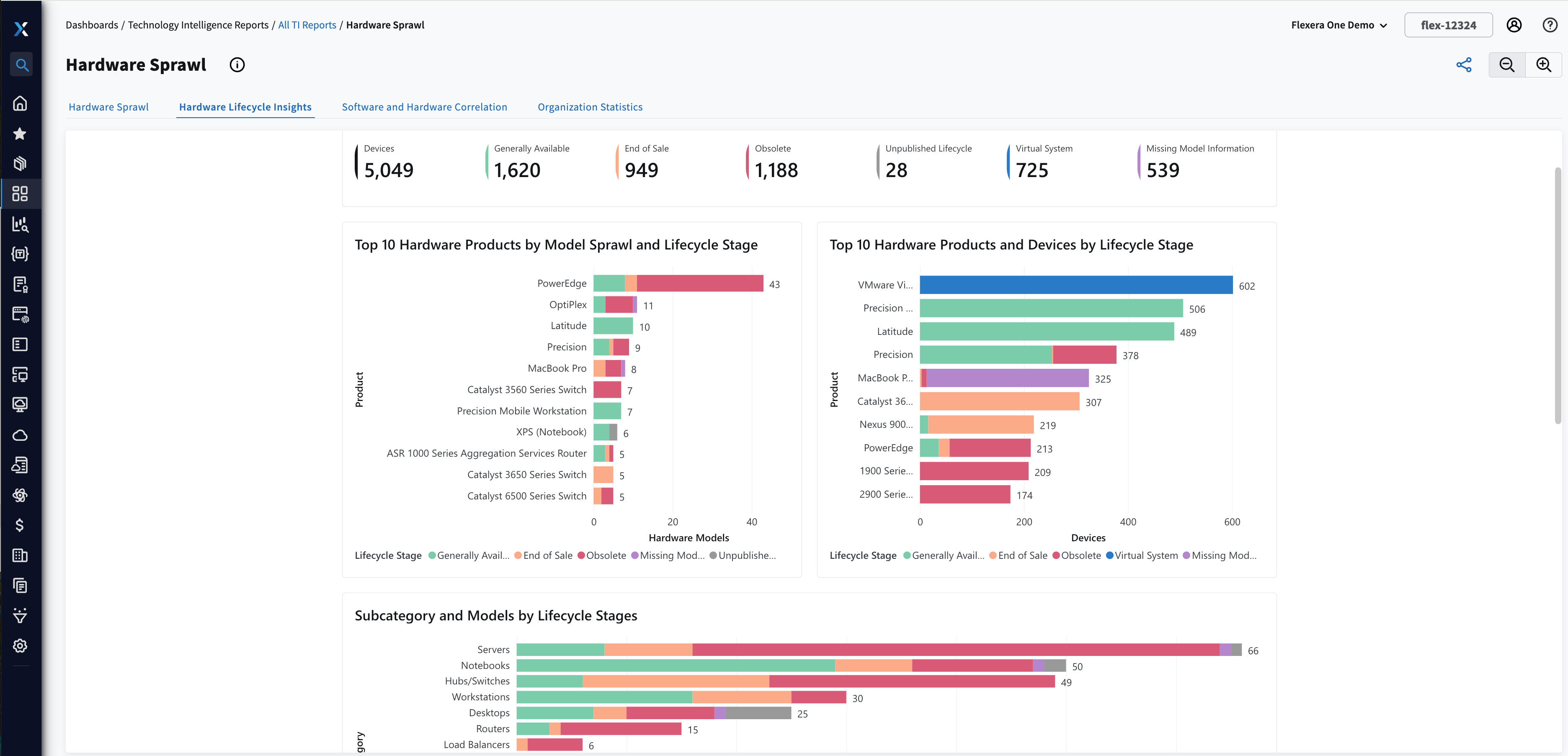Toggle Obsolete legend in Devices chart
1568x756 pixels.
coord(1077,555)
